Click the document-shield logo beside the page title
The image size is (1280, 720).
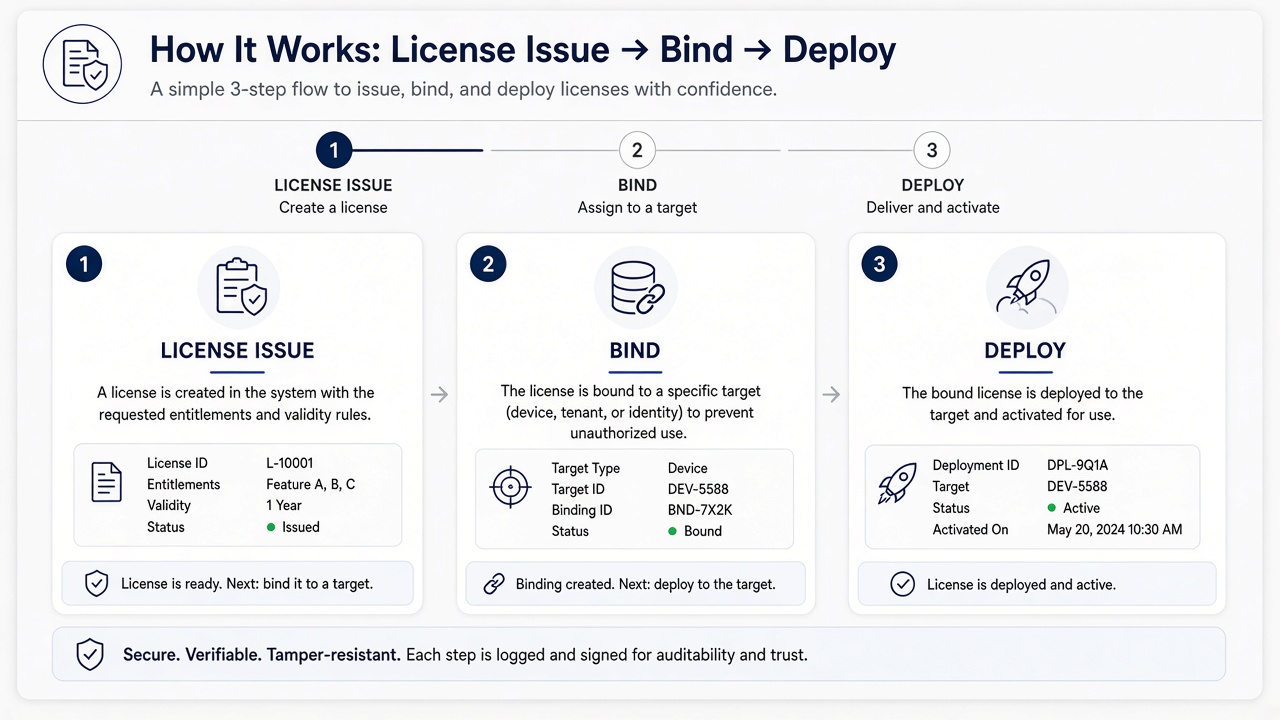click(x=84, y=66)
